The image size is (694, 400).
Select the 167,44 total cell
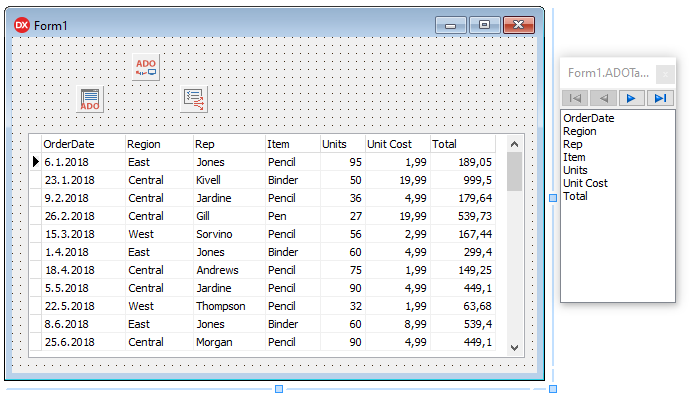(463, 234)
